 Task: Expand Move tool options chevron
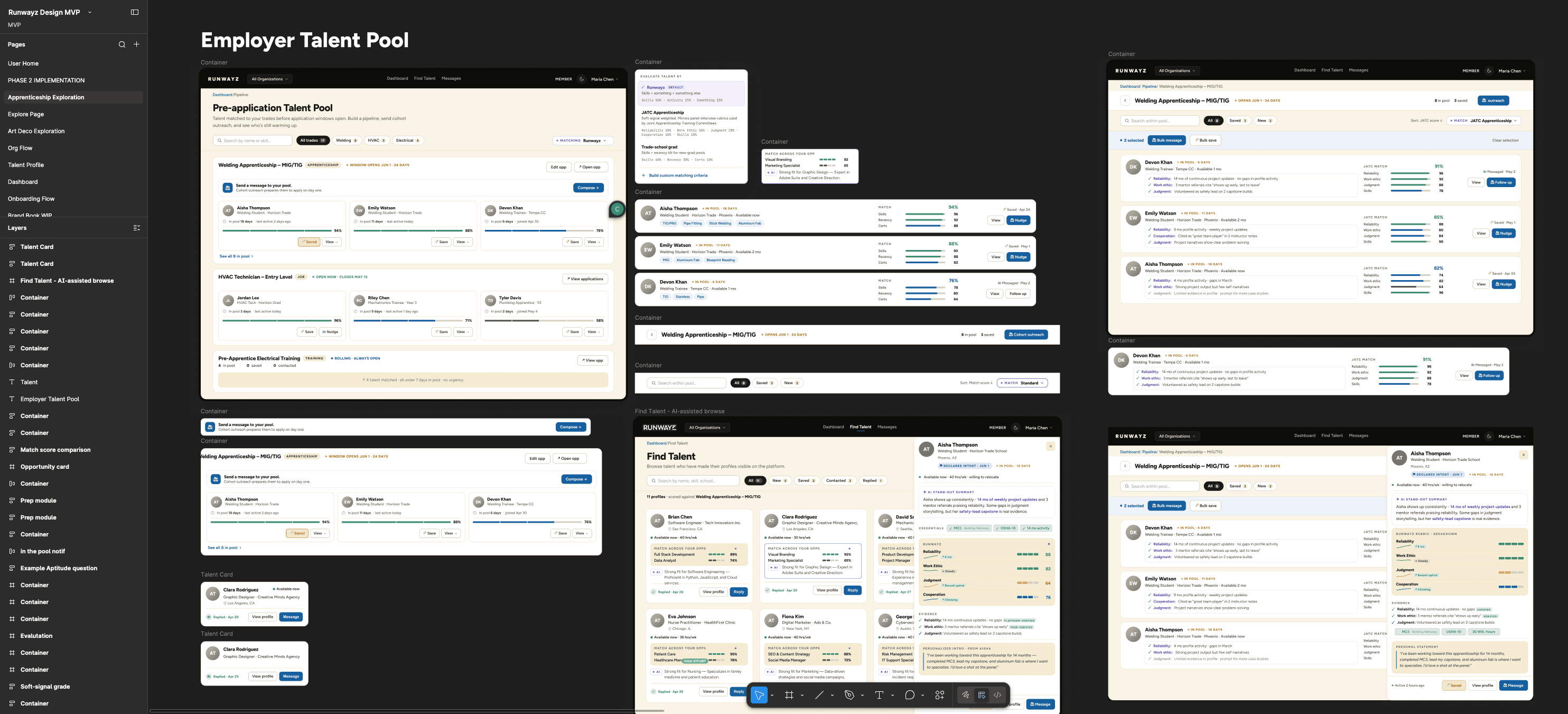click(x=772, y=695)
